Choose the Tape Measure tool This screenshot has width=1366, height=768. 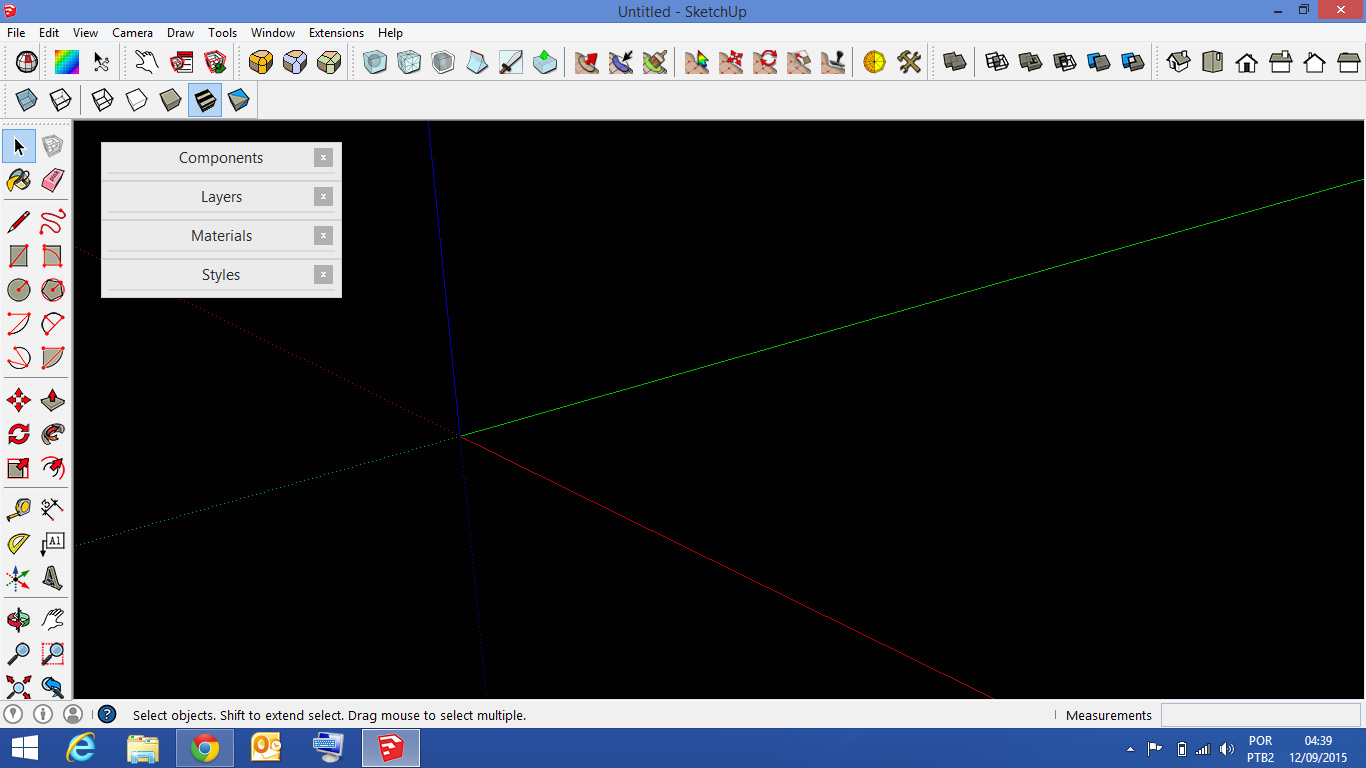click(18, 509)
